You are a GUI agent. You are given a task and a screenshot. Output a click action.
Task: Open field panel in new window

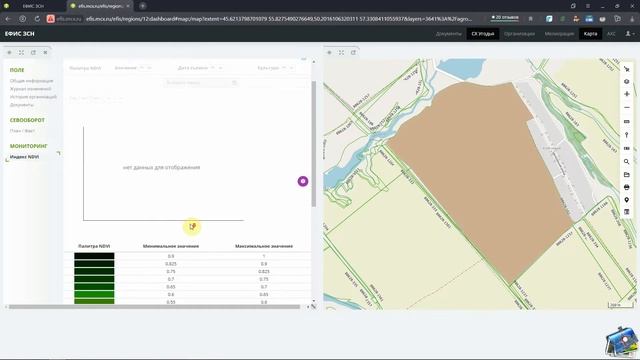[33, 52]
